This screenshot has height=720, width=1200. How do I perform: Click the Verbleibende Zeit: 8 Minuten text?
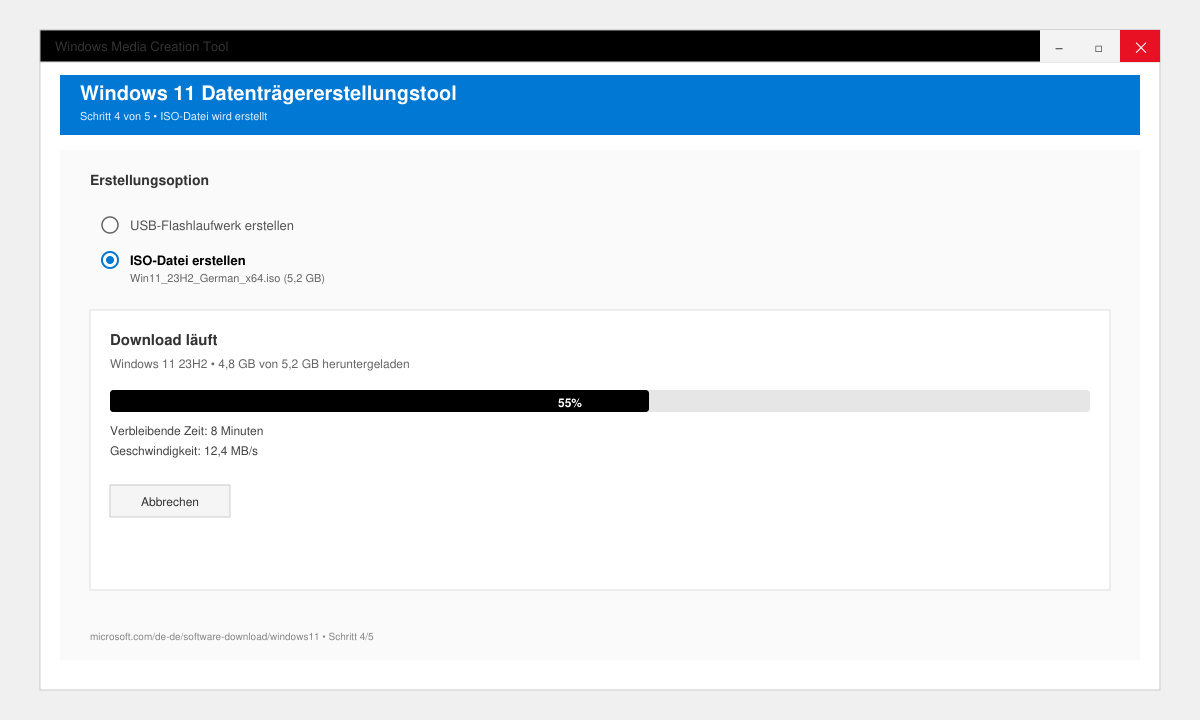click(187, 431)
